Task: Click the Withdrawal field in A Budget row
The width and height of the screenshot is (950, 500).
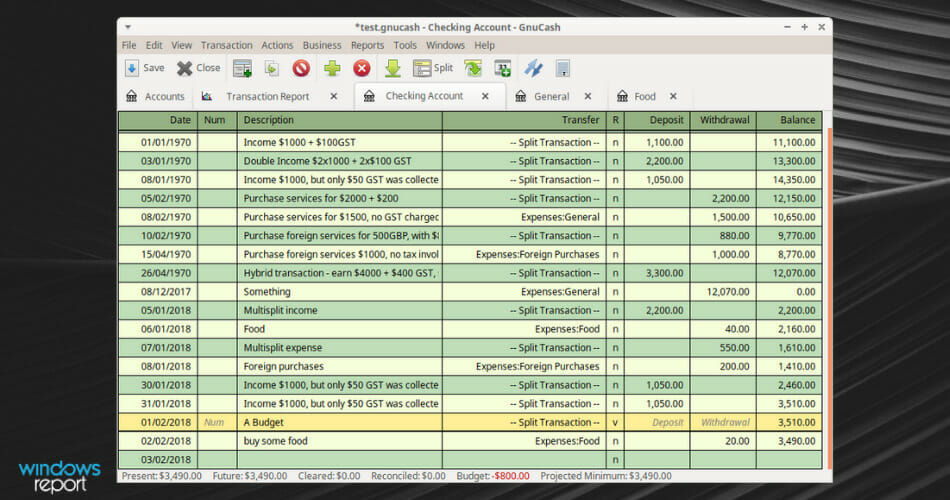Action: tap(723, 422)
